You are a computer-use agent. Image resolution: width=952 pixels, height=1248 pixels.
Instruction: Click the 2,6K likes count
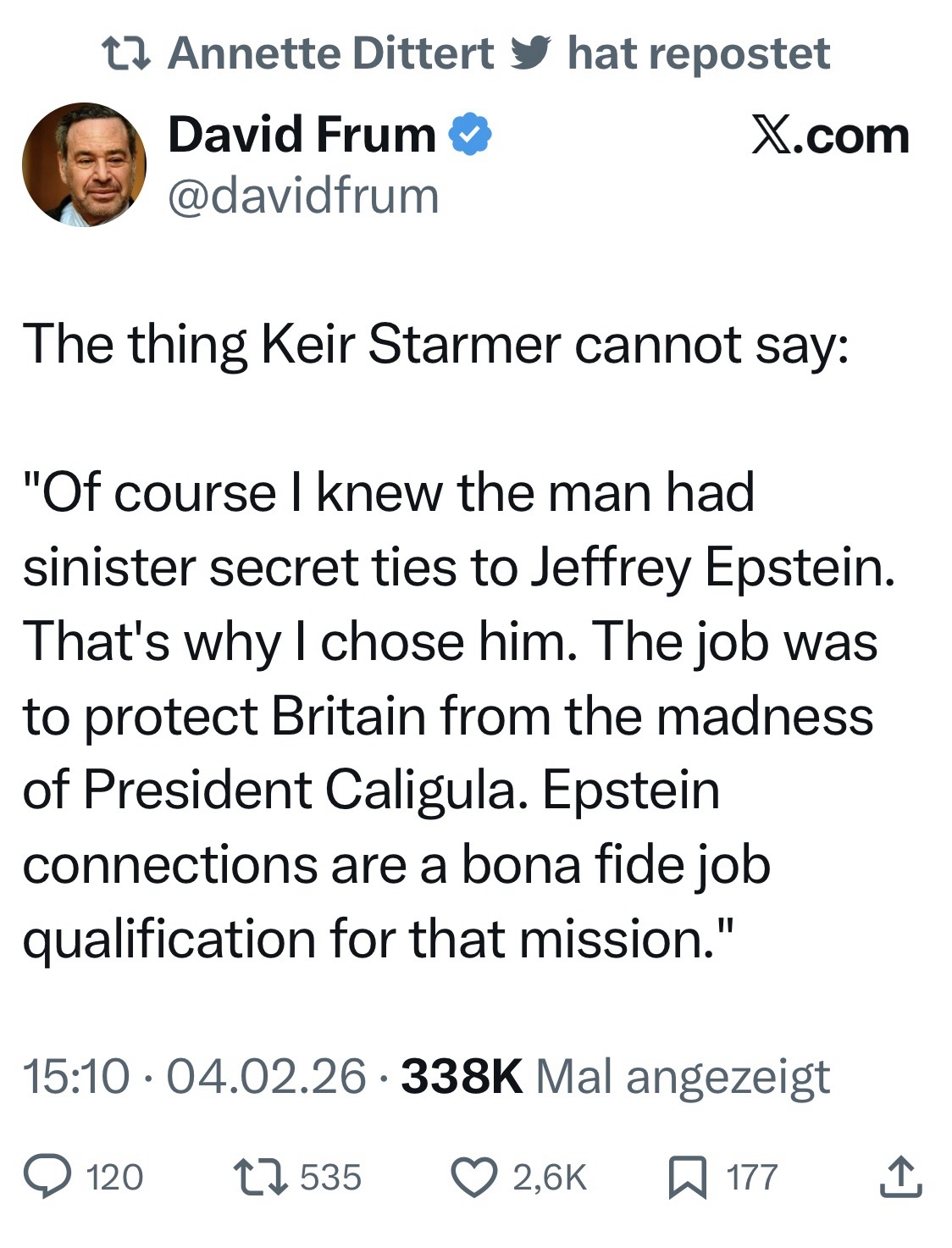coord(550,1178)
